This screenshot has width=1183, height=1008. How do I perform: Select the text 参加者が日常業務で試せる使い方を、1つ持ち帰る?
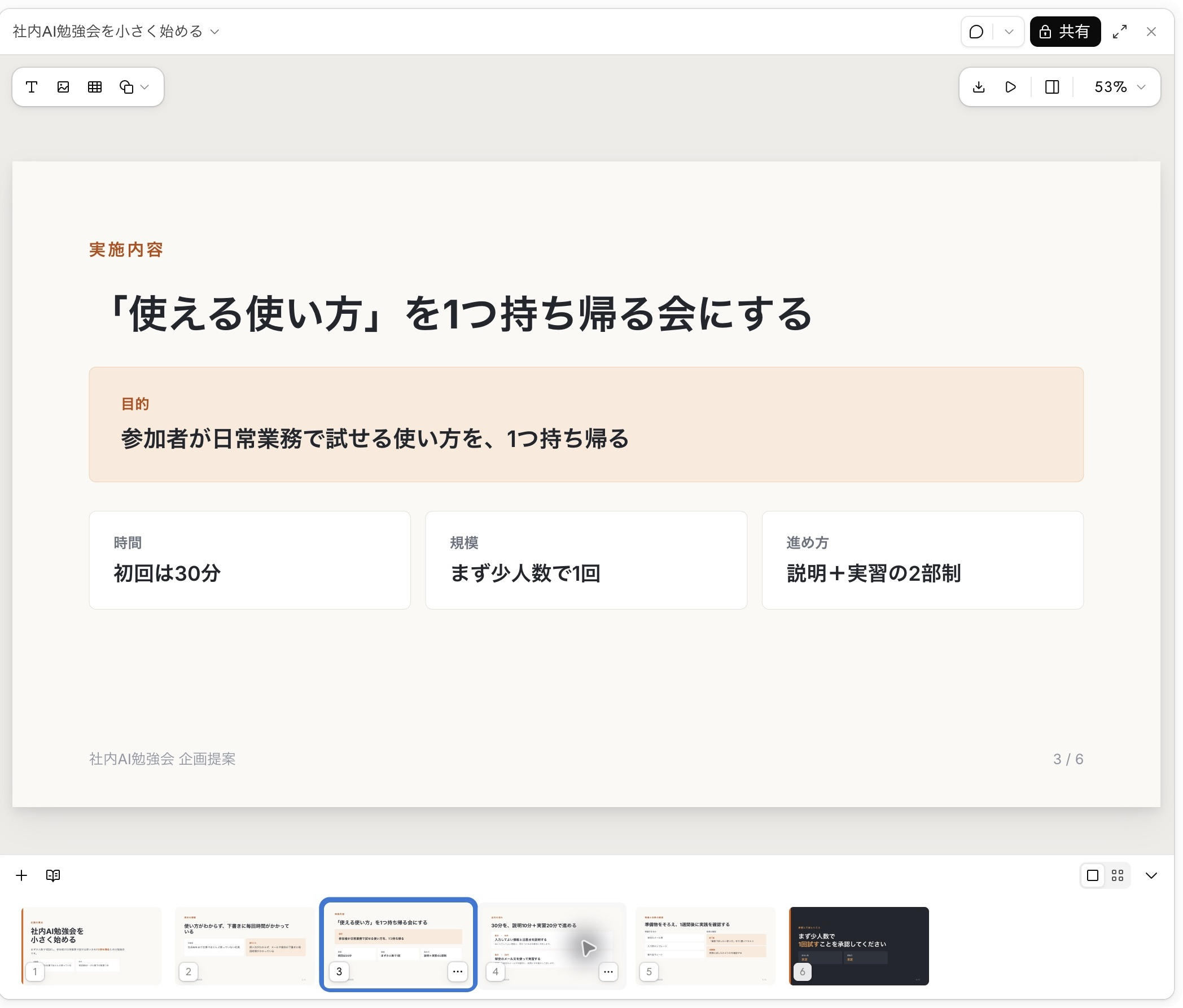pos(375,439)
